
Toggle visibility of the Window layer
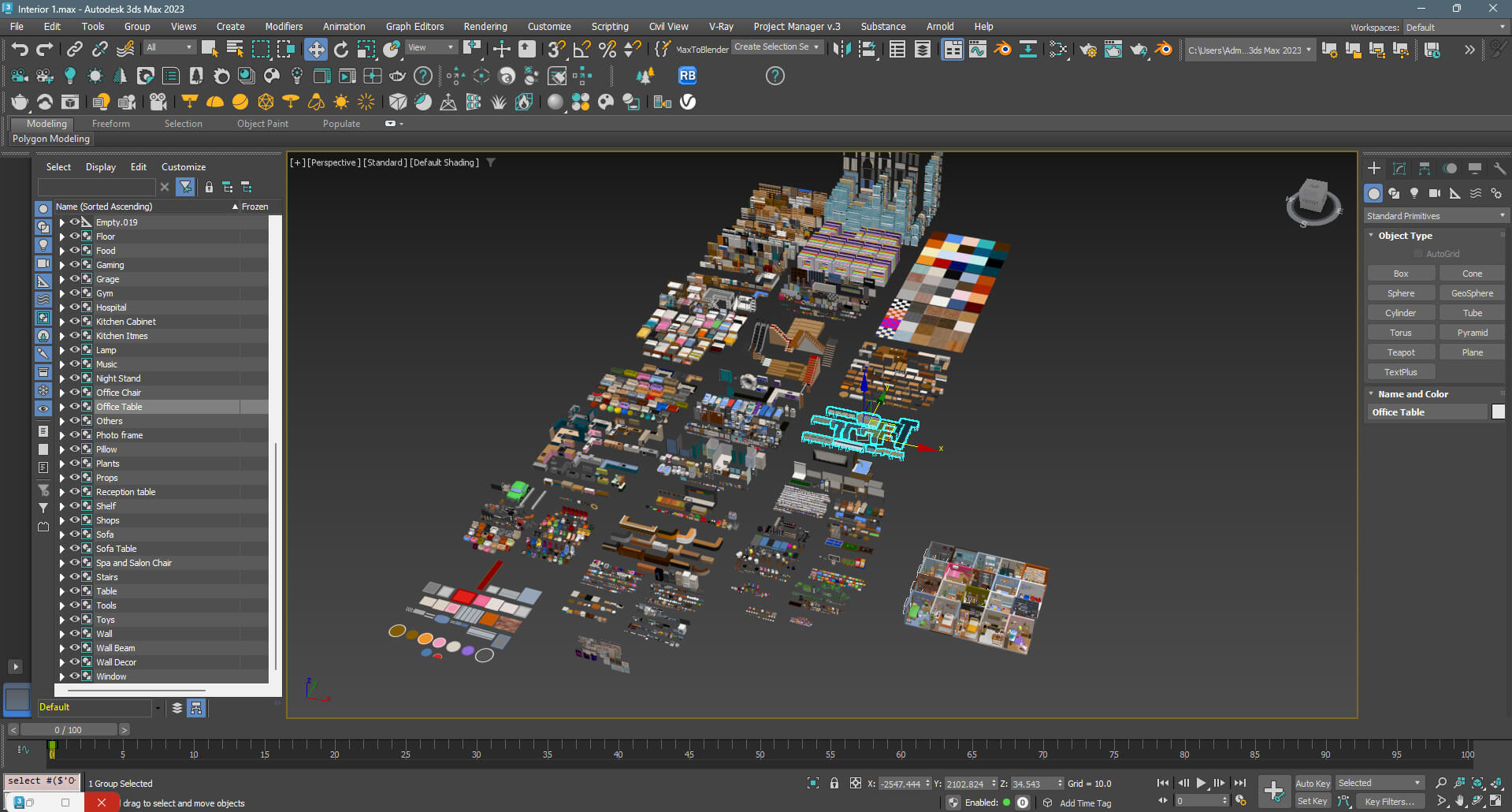[75, 676]
